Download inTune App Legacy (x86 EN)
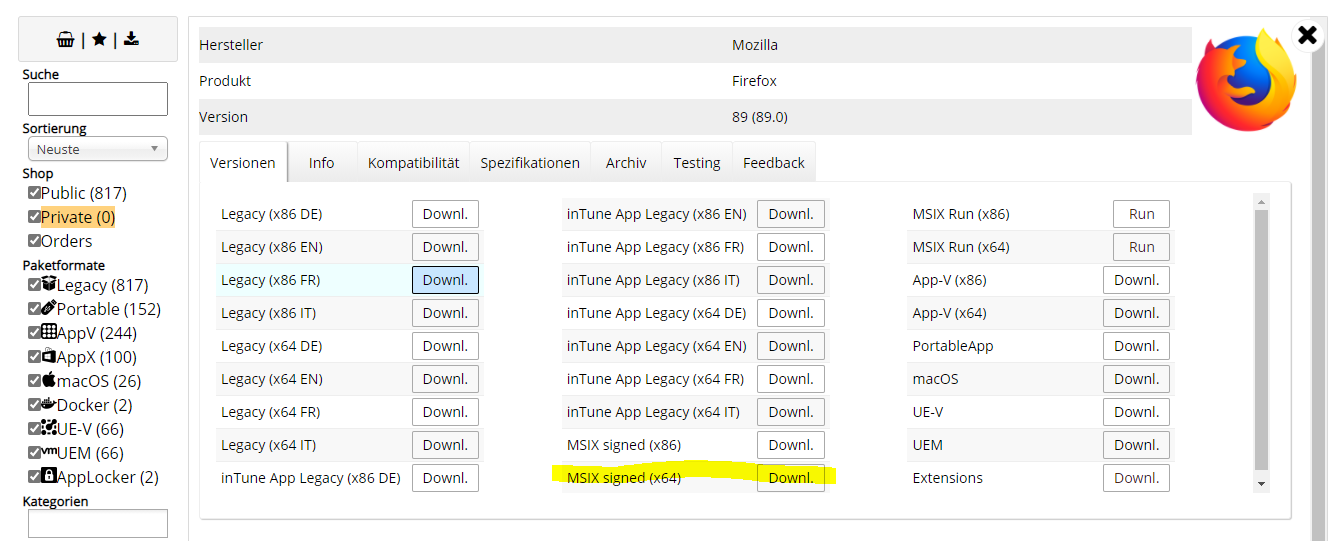The image size is (1343, 541). click(791, 214)
